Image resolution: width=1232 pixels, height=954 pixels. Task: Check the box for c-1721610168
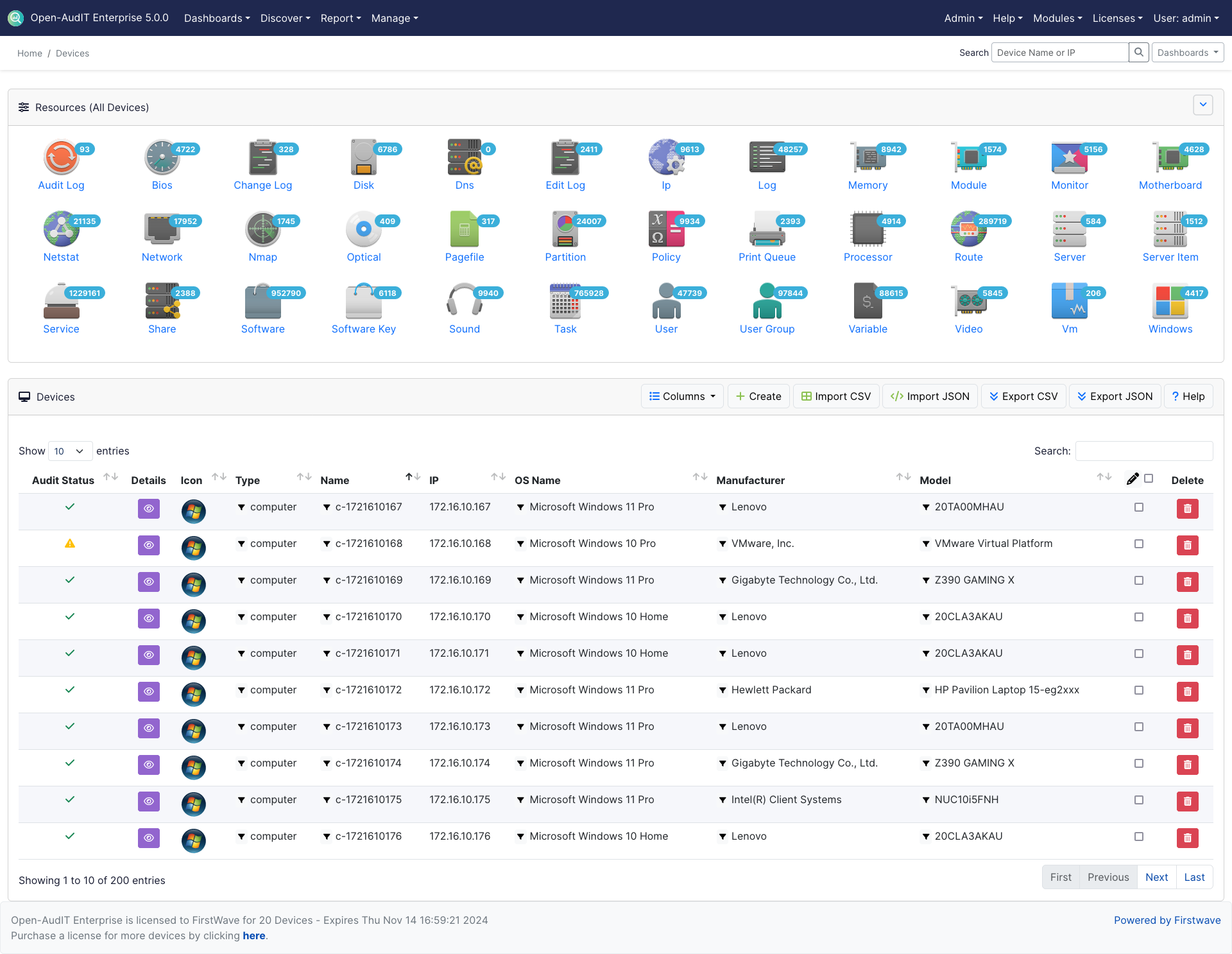(x=1139, y=544)
